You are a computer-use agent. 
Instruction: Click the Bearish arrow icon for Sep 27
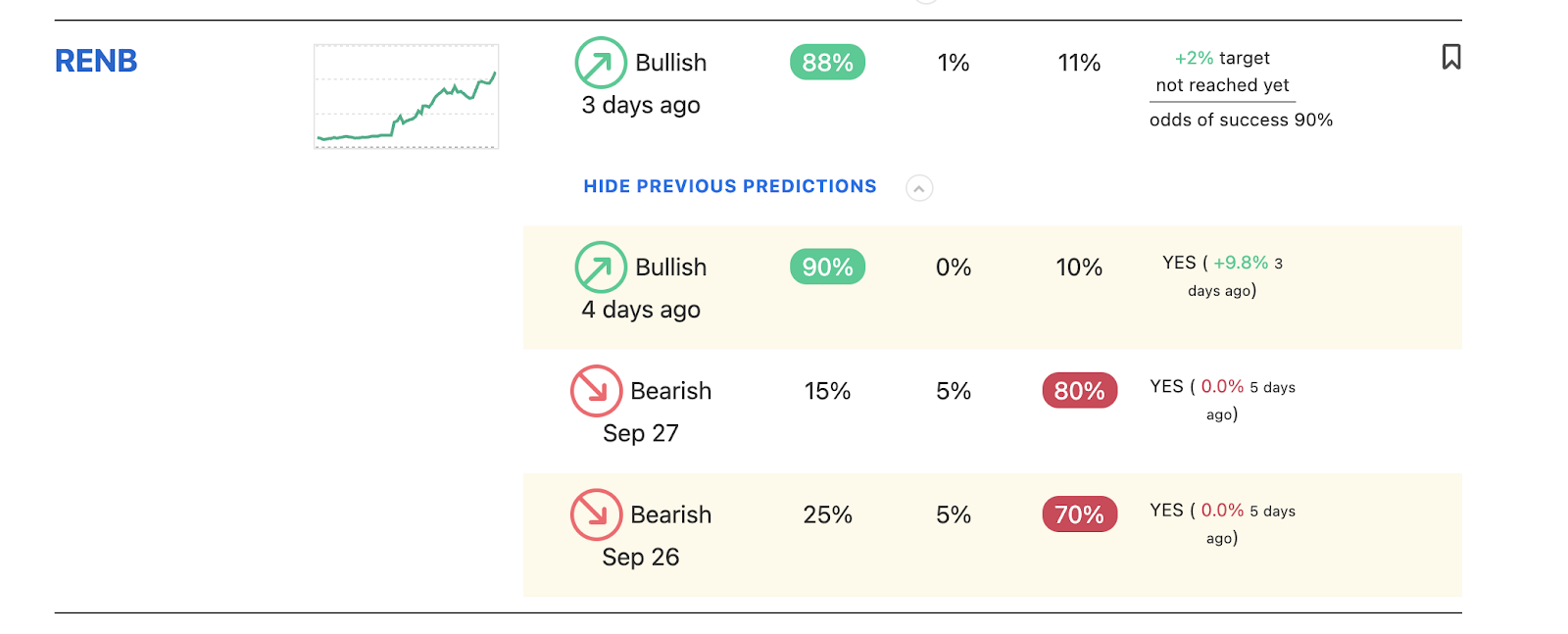596,391
